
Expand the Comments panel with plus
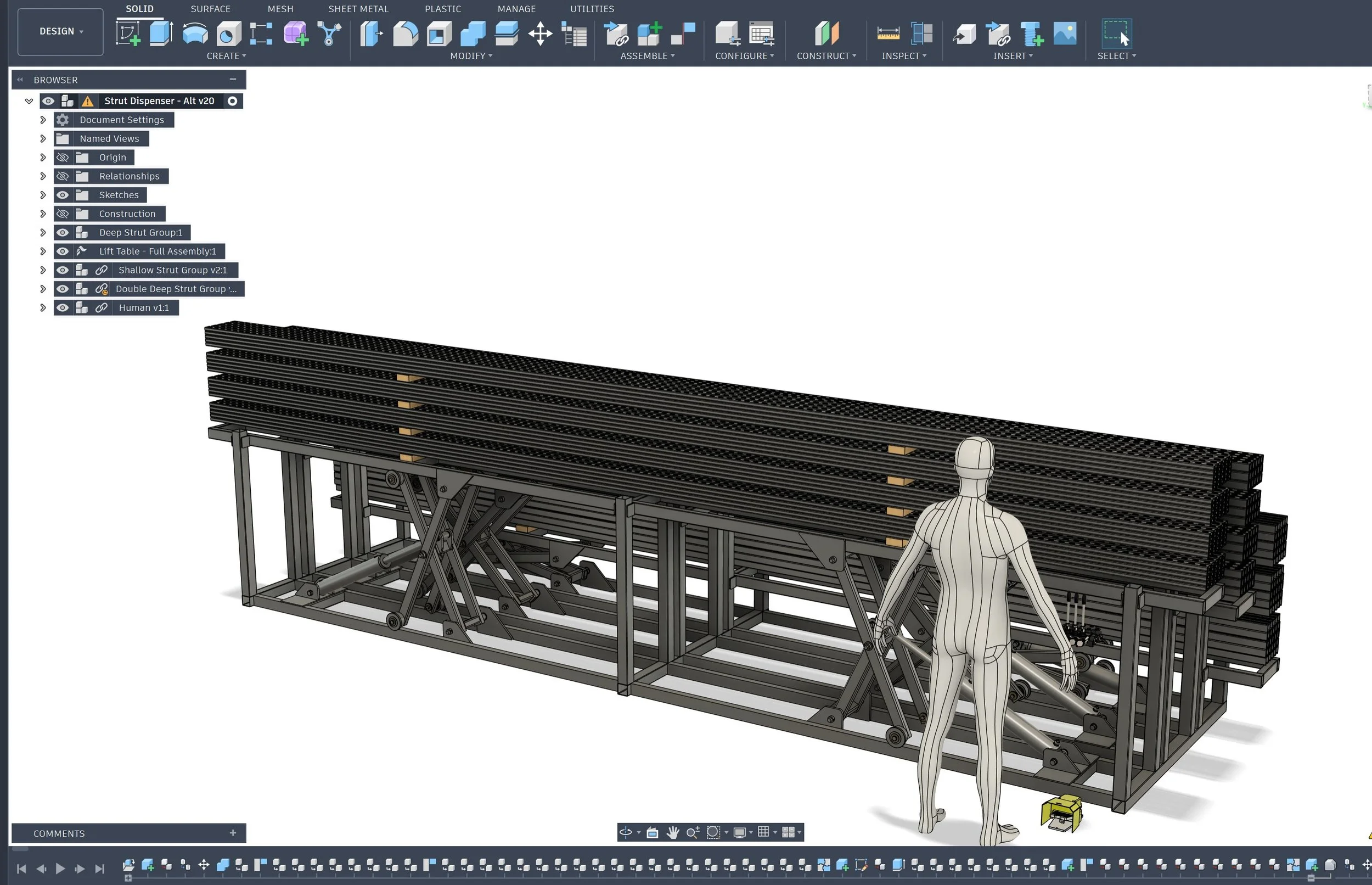pos(233,833)
